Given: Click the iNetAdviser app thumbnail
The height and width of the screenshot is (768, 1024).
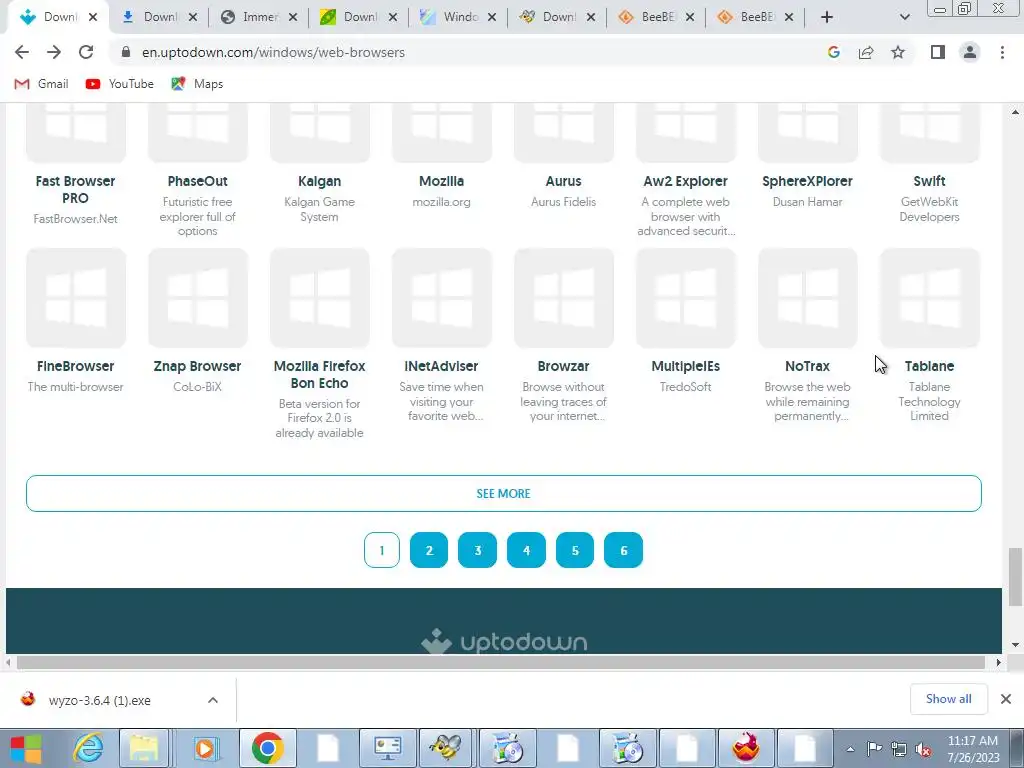Looking at the screenshot, I should pos(441,298).
